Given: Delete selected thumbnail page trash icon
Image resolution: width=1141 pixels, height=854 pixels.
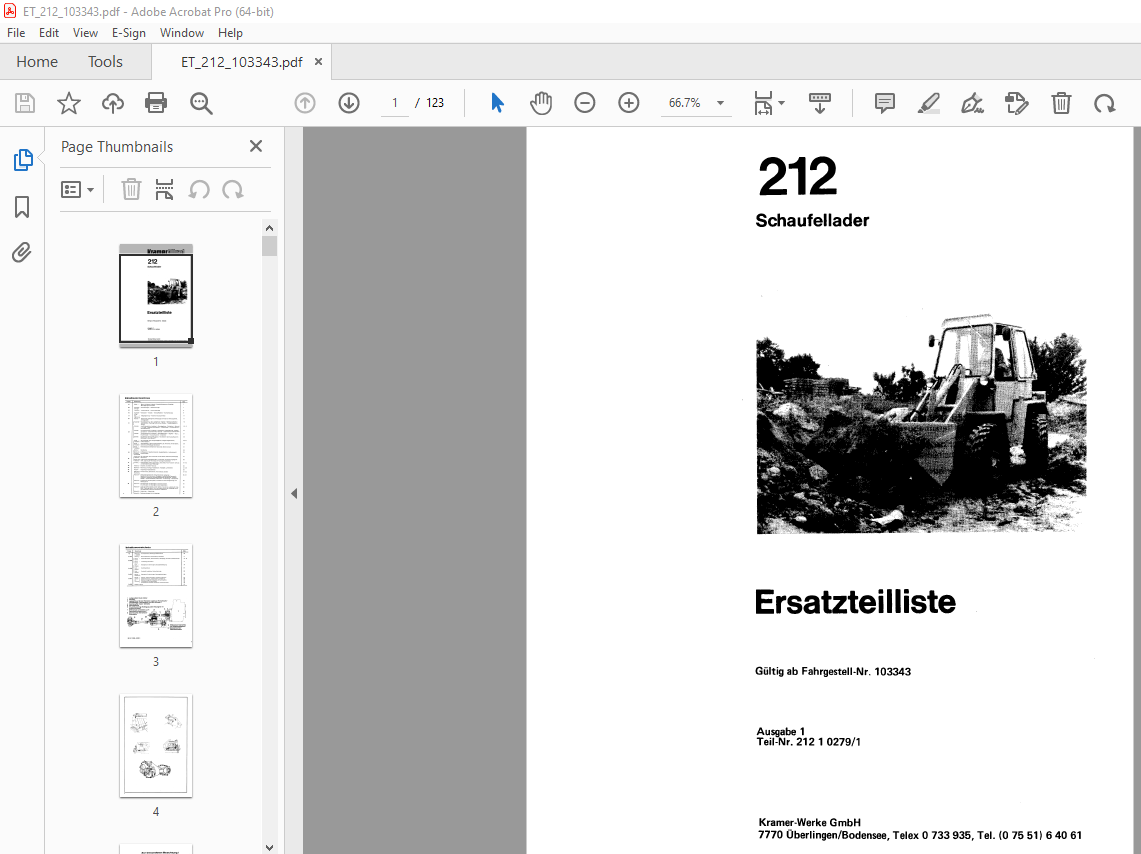Looking at the screenshot, I should pyautogui.click(x=131, y=190).
